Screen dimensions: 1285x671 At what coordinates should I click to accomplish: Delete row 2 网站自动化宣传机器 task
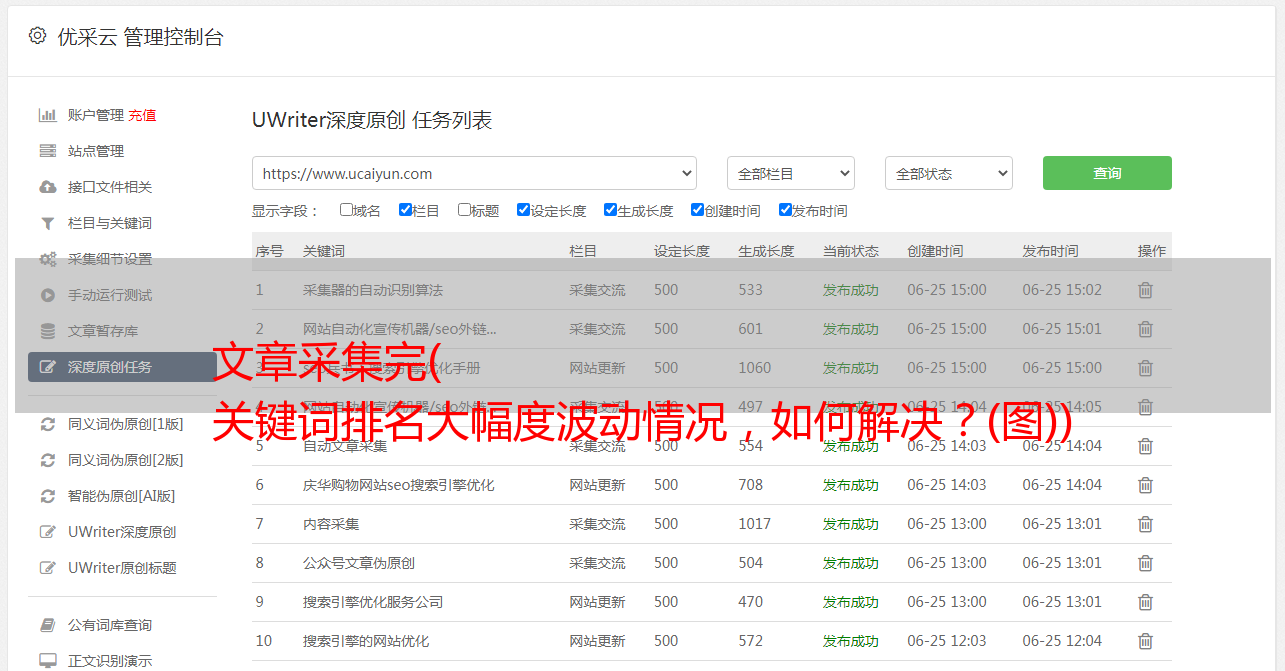[x=1146, y=329]
